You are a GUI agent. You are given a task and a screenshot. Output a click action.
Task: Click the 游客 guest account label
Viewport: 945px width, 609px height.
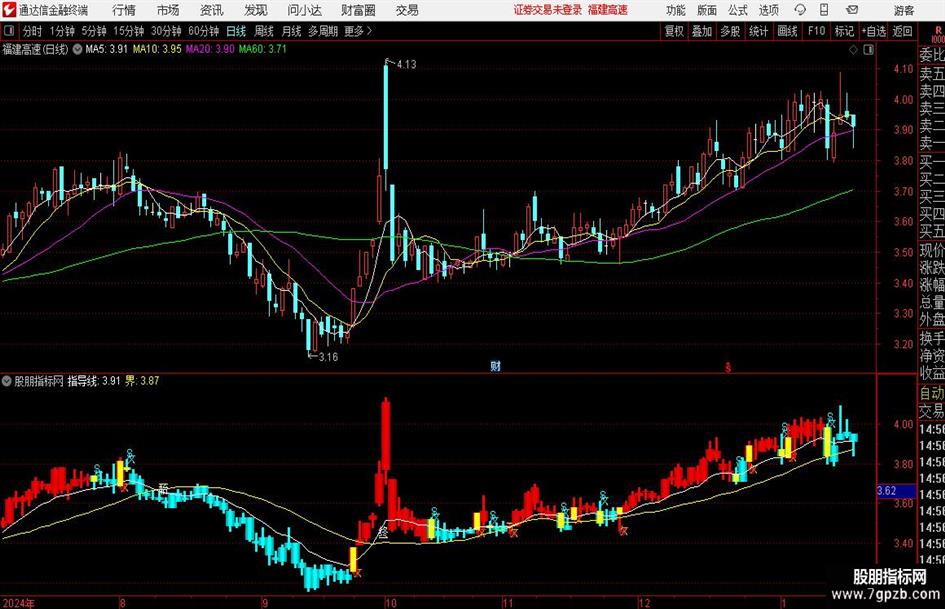point(903,10)
